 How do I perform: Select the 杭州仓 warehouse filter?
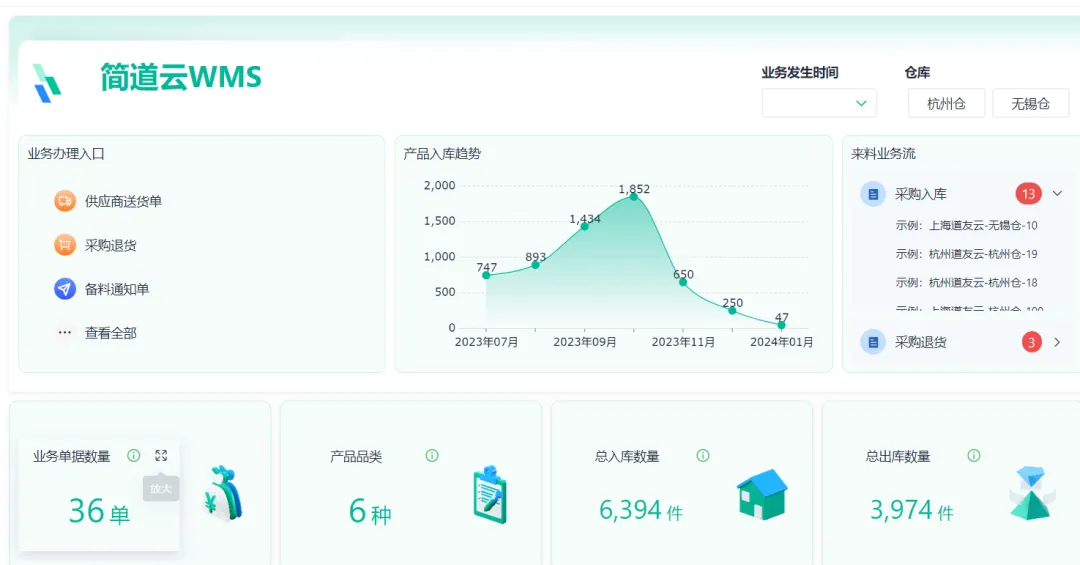click(x=946, y=103)
